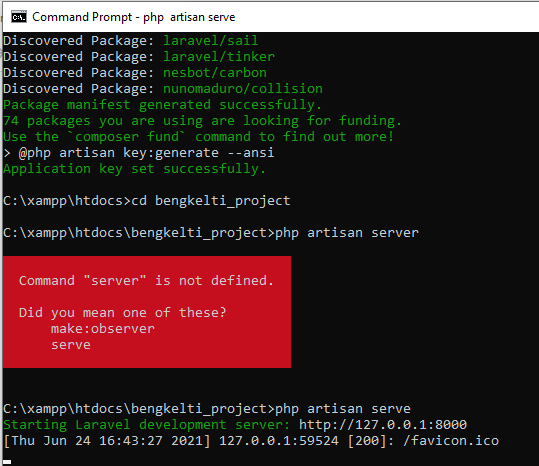Click the 'php artisan server' command text
The width and height of the screenshot is (539, 466).
point(347,233)
